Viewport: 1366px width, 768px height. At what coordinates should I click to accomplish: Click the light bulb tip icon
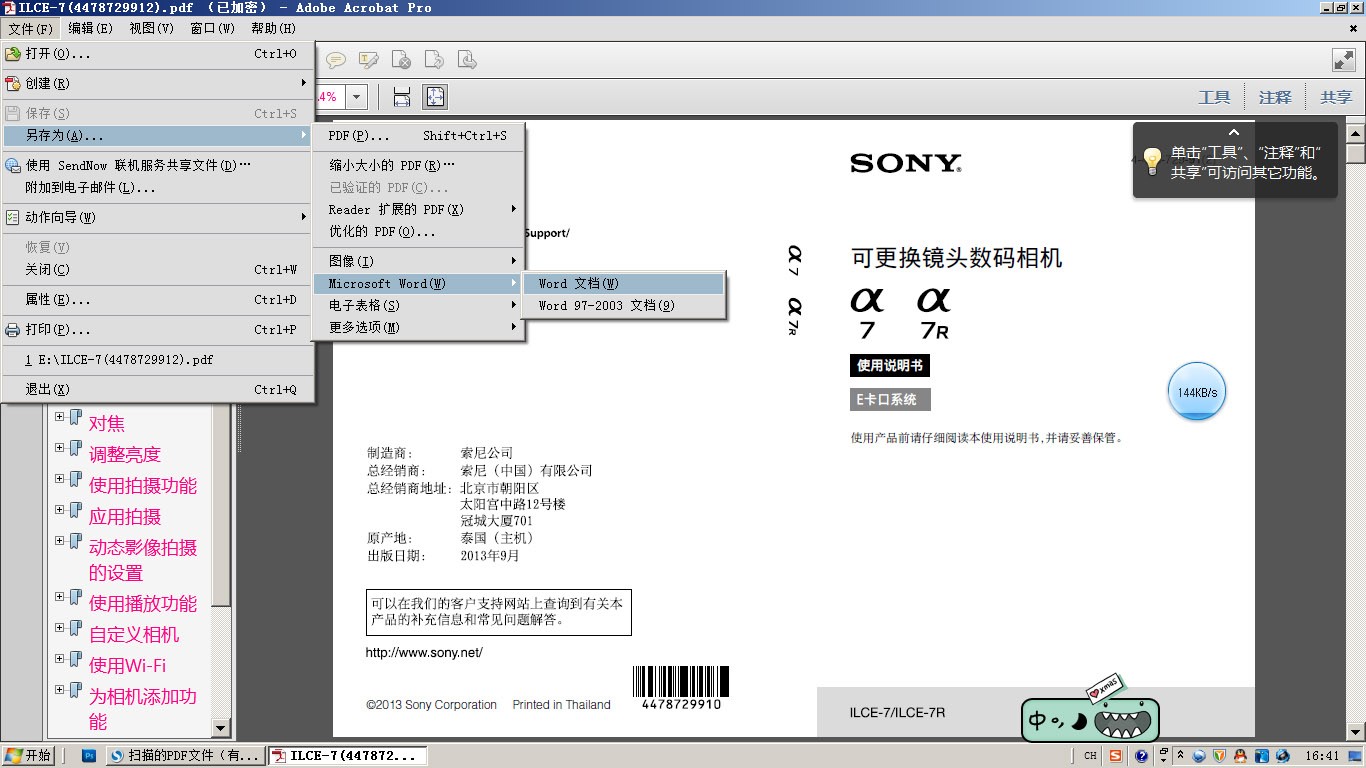coord(1153,161)
